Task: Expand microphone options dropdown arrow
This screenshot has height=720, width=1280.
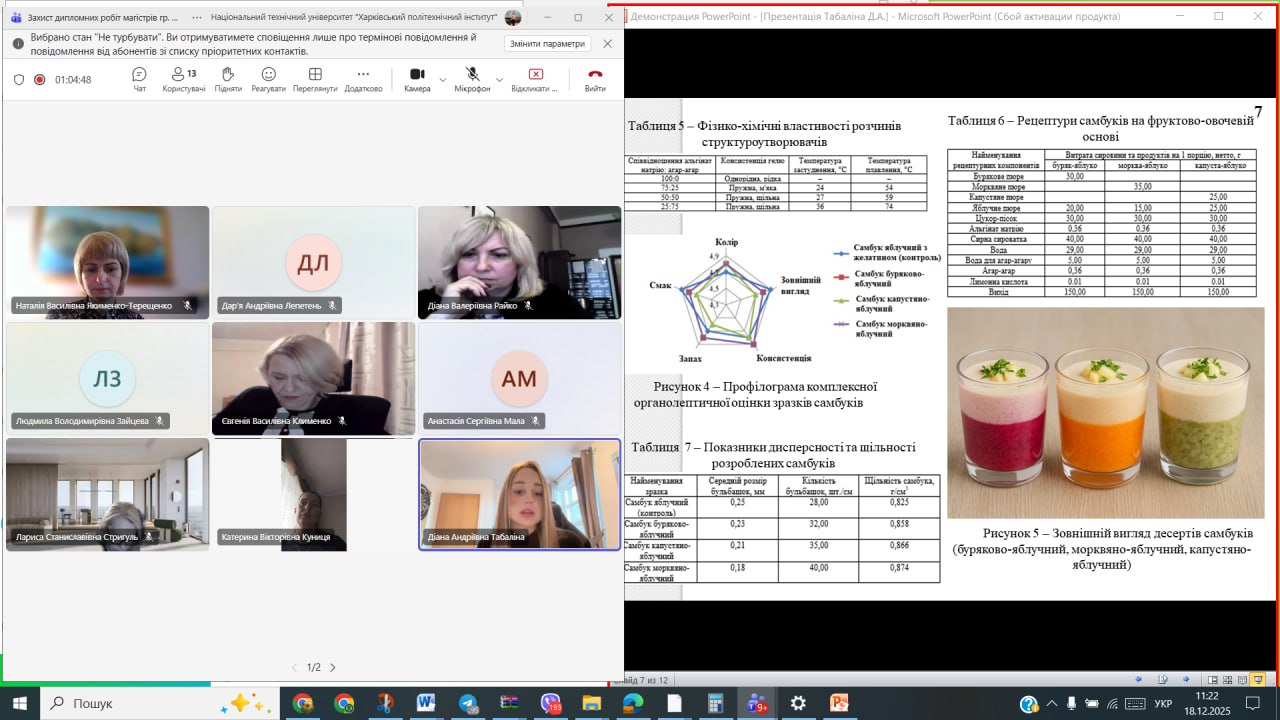Action: click(499, 79)
